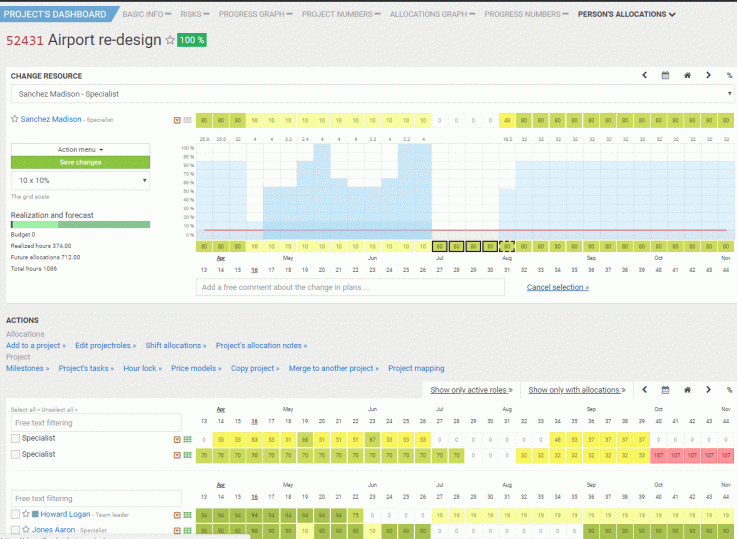Jump to home date in Change Resource panel
Image resolution: width=737 pixels, height=539 pixels.
687,75
